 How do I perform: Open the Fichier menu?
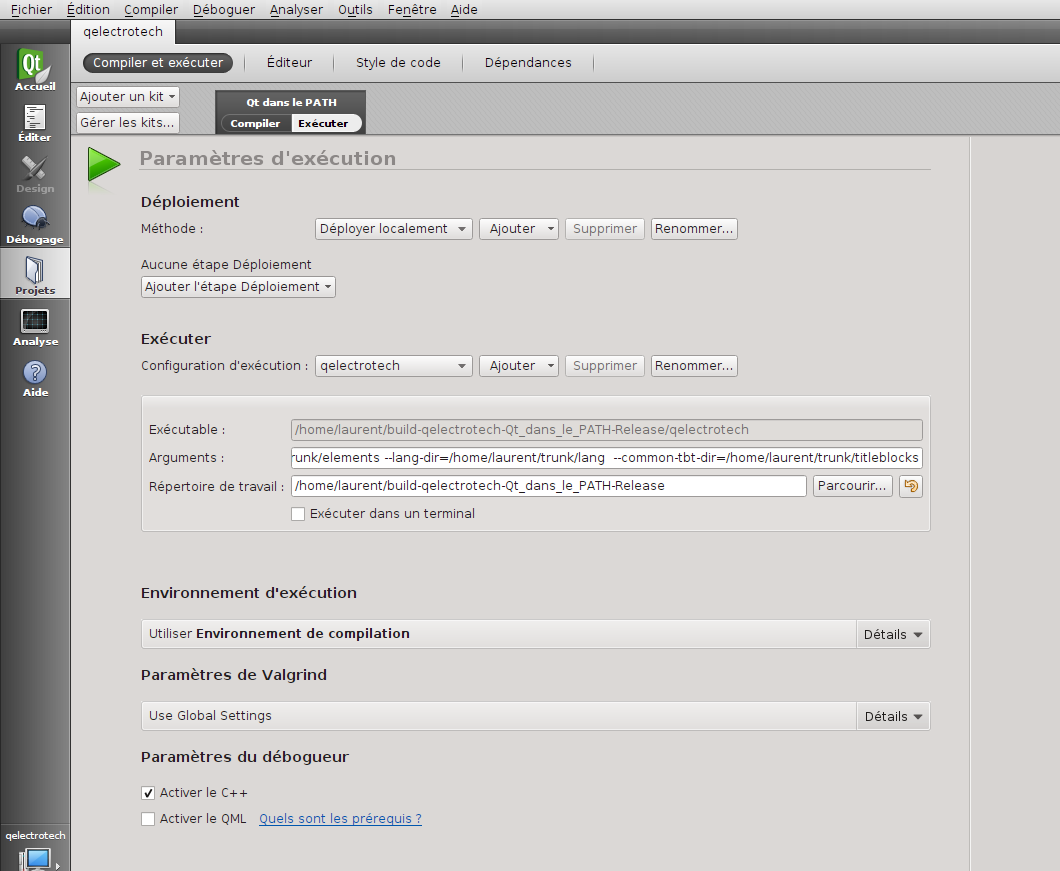(x=31, y=9)
